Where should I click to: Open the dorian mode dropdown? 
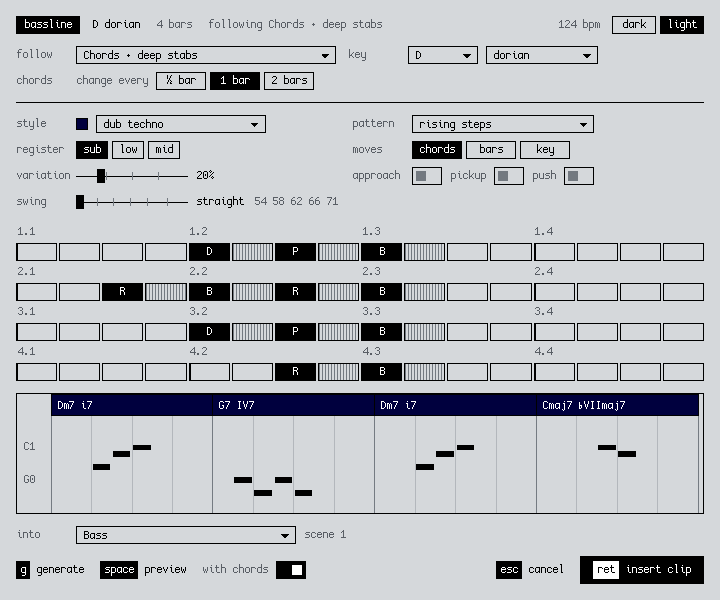[x=542, y=55]
